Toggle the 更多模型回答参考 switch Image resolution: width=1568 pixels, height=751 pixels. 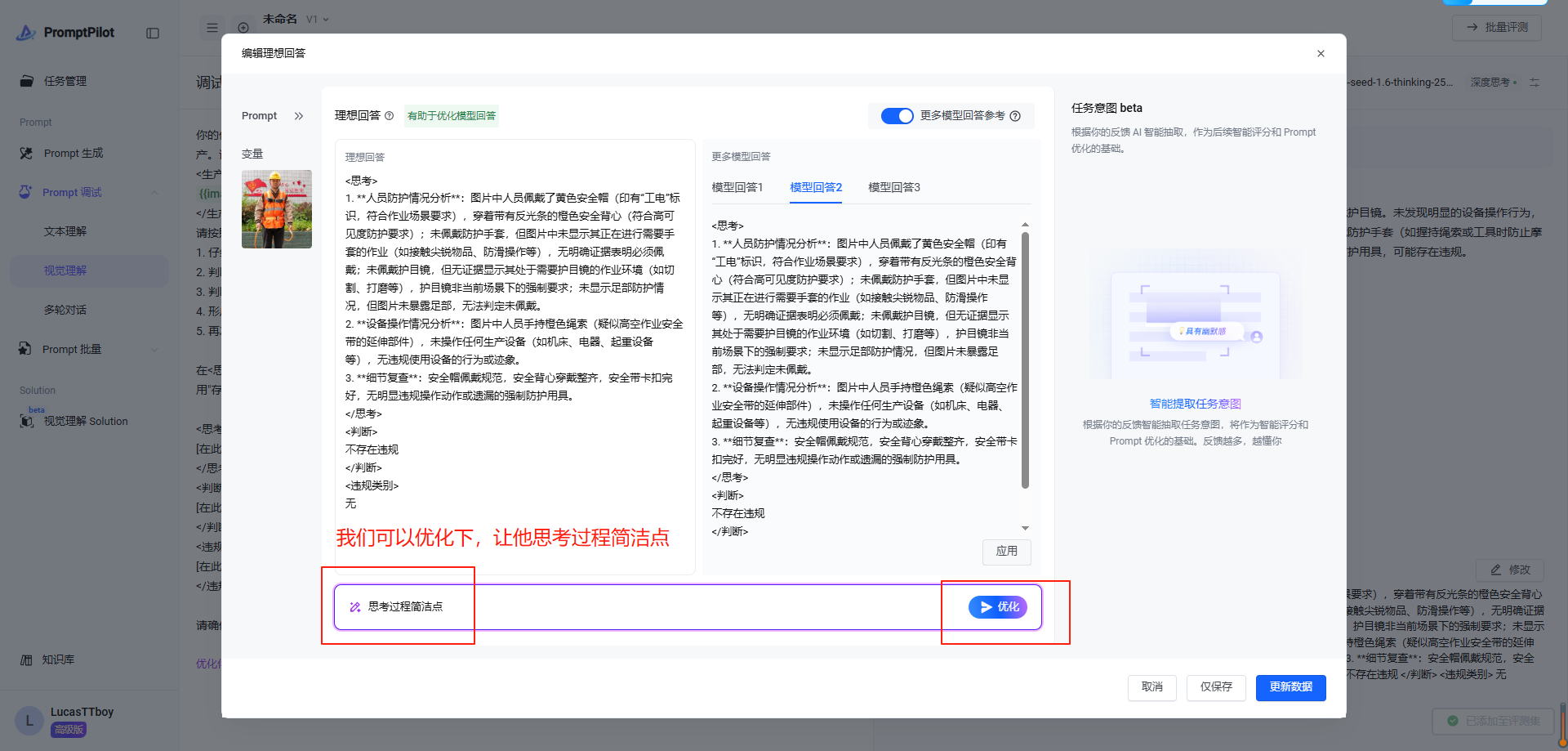tap(897, 116)
